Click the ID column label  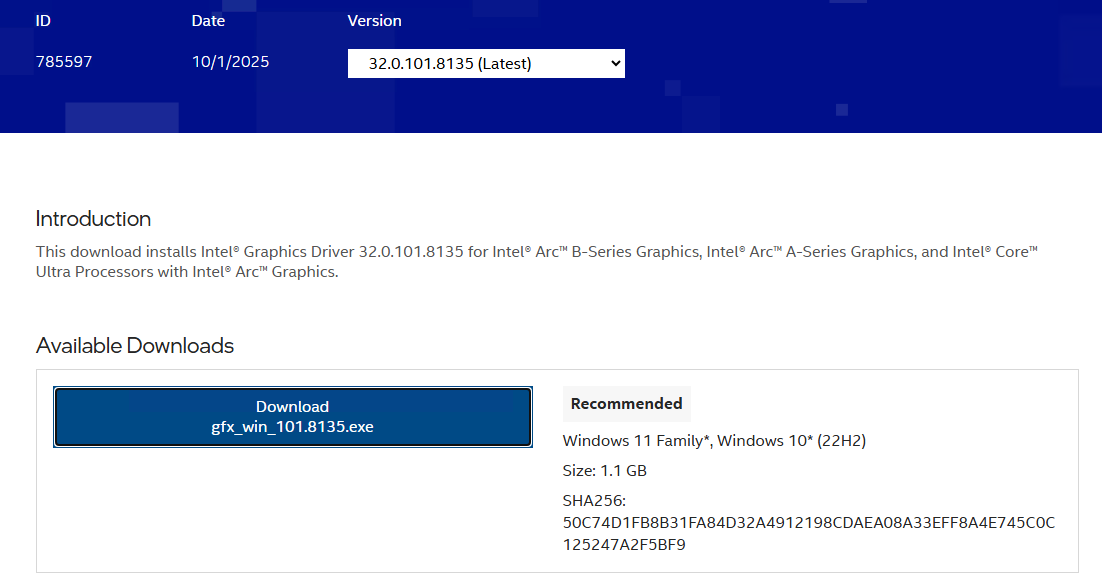click(43, 21)
